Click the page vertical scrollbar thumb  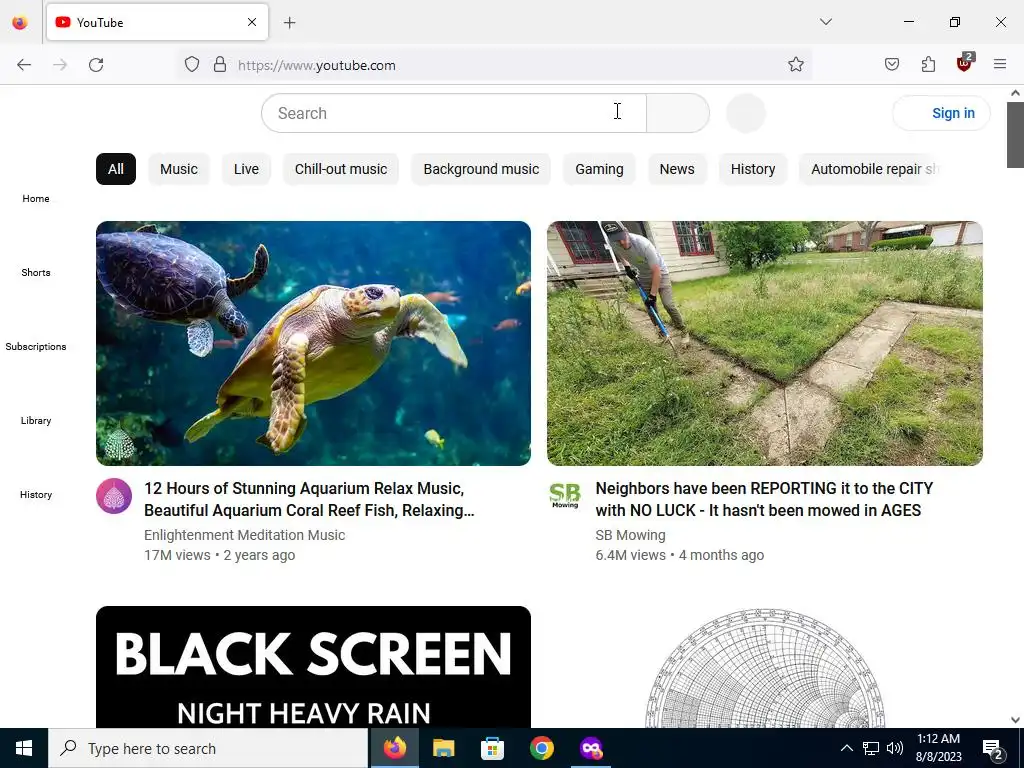click(1016, 135)
